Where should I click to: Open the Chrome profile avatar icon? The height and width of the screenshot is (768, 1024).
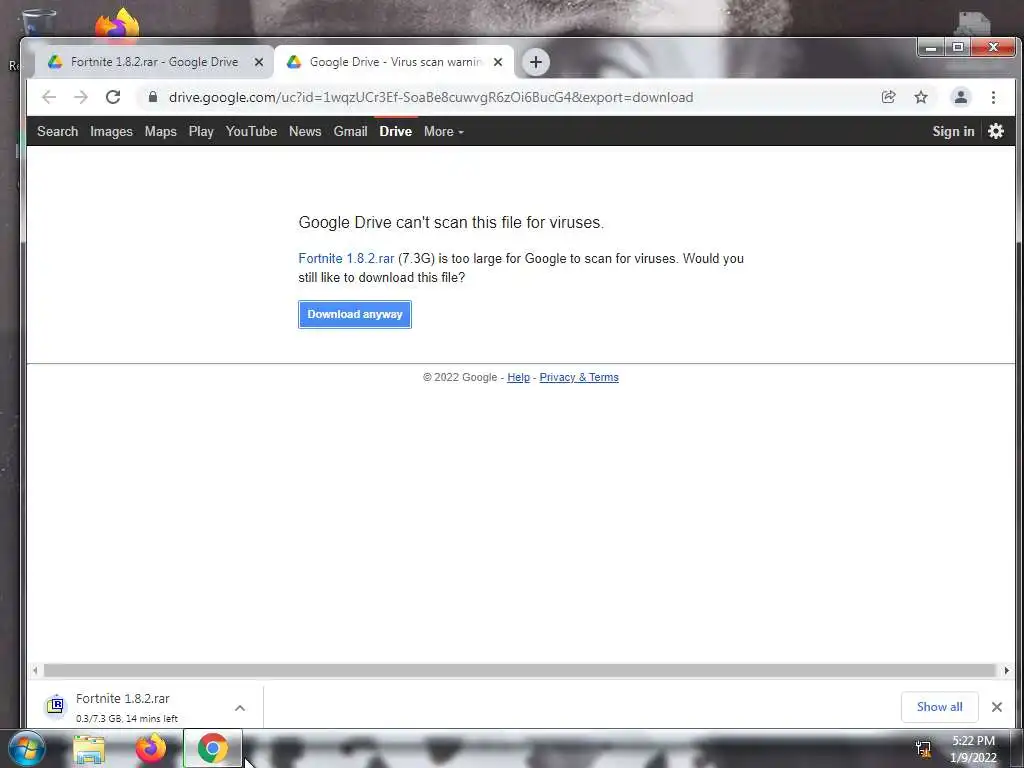coord(961,97)
